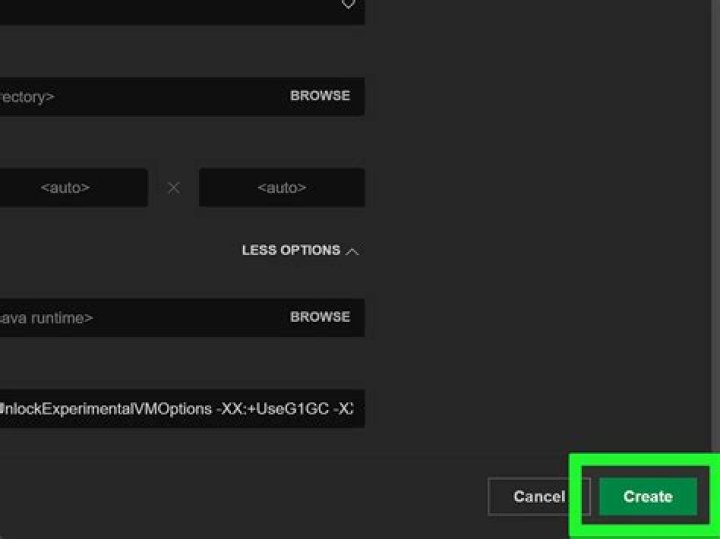Click the up chevron beside LESS OPTIONS

click(x=352, y=252)
